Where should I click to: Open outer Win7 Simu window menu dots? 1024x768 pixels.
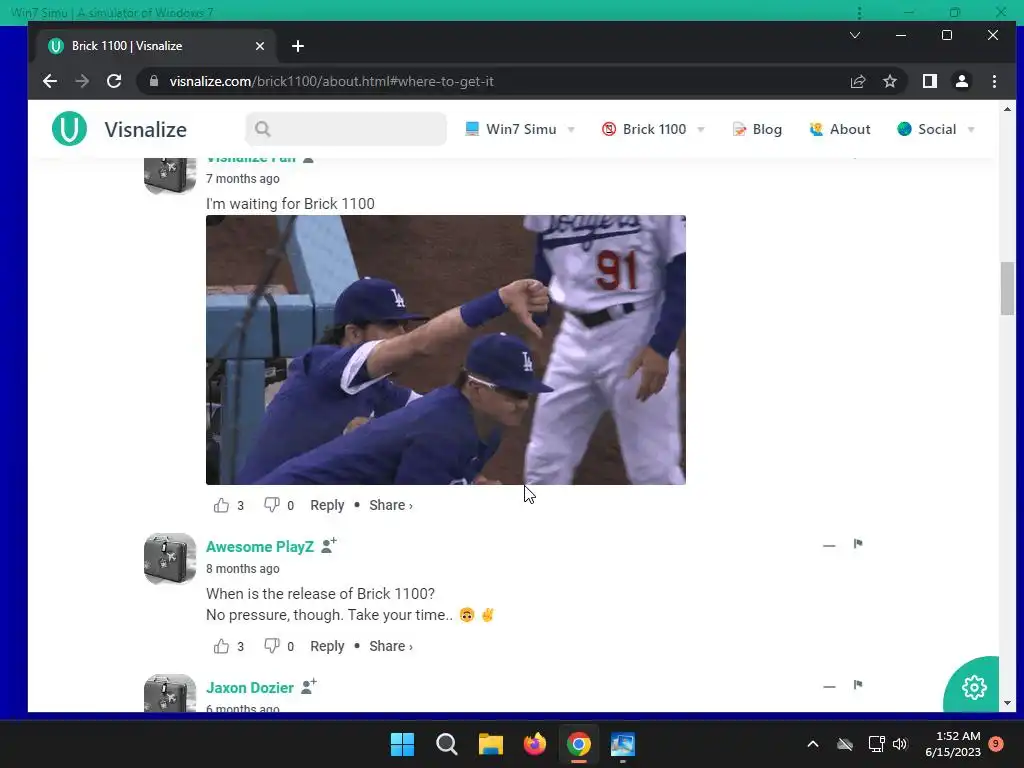coord(859,13)
